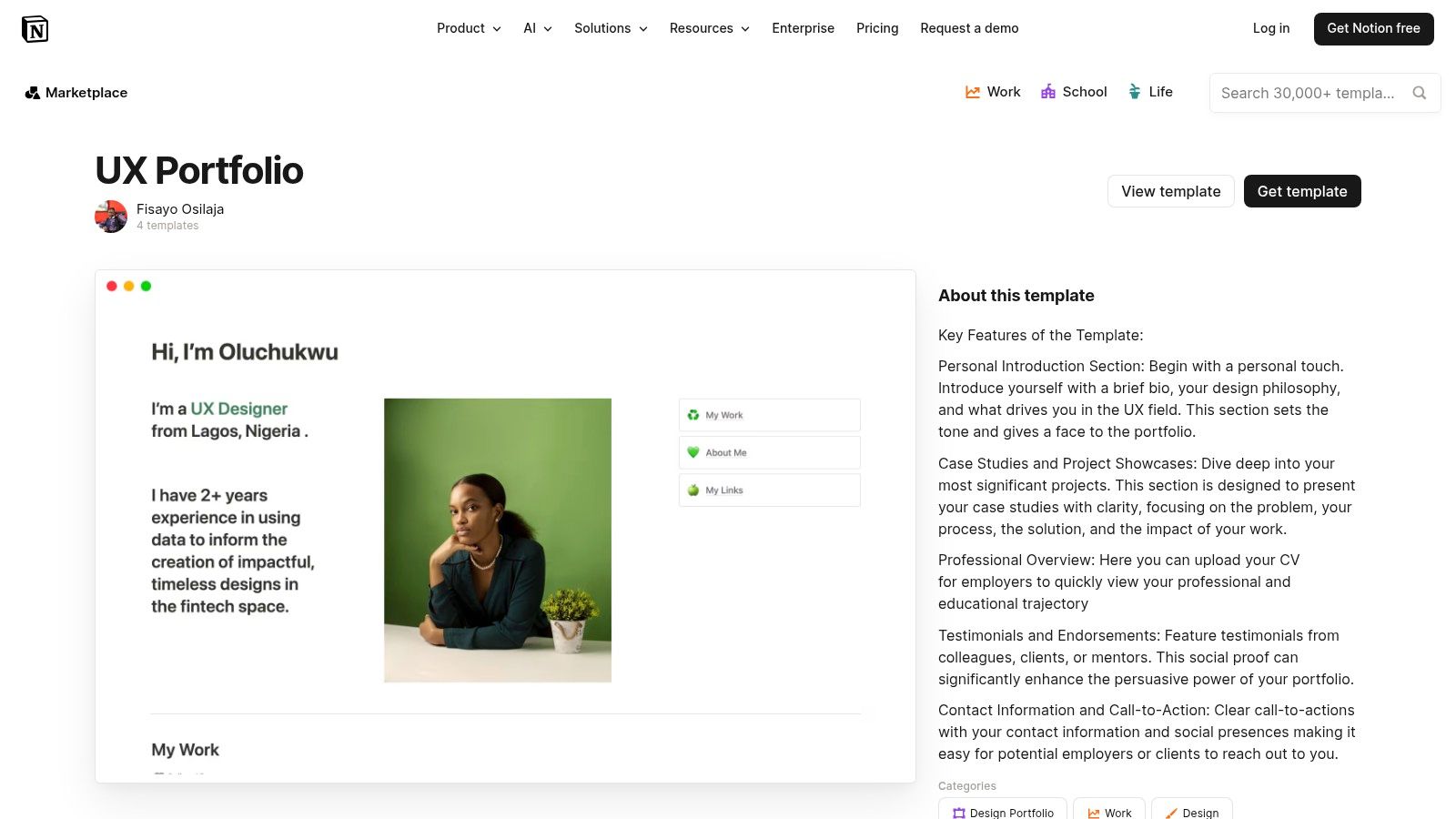
Task: Click the UX Designer green text
Action: (238, 409)
